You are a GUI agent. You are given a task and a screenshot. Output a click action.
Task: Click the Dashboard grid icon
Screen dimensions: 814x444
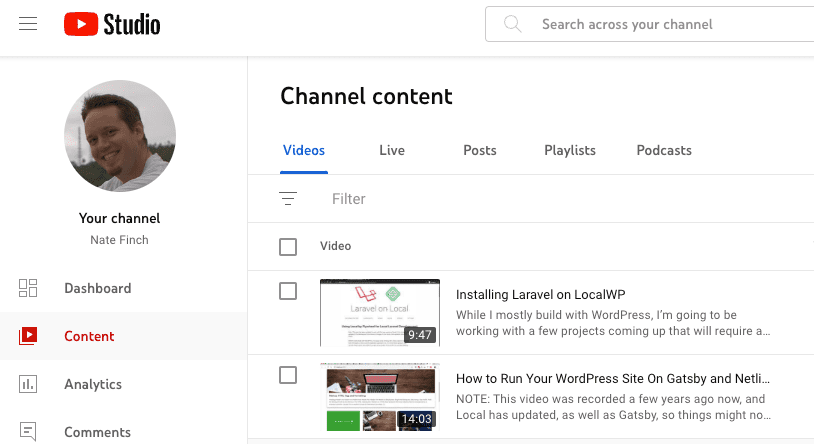pyautogui.click(x=28, y=288)
